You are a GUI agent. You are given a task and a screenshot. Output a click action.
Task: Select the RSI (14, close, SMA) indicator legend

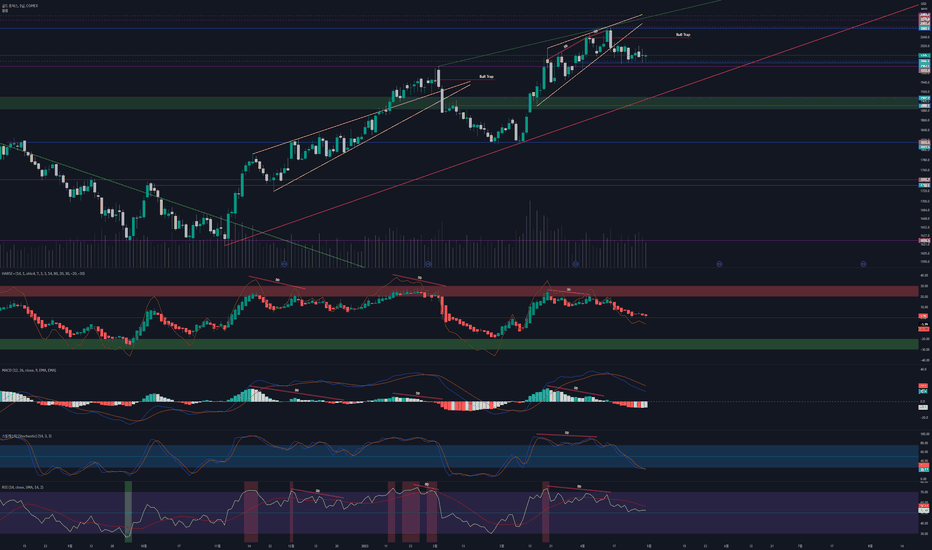point(23,487)
